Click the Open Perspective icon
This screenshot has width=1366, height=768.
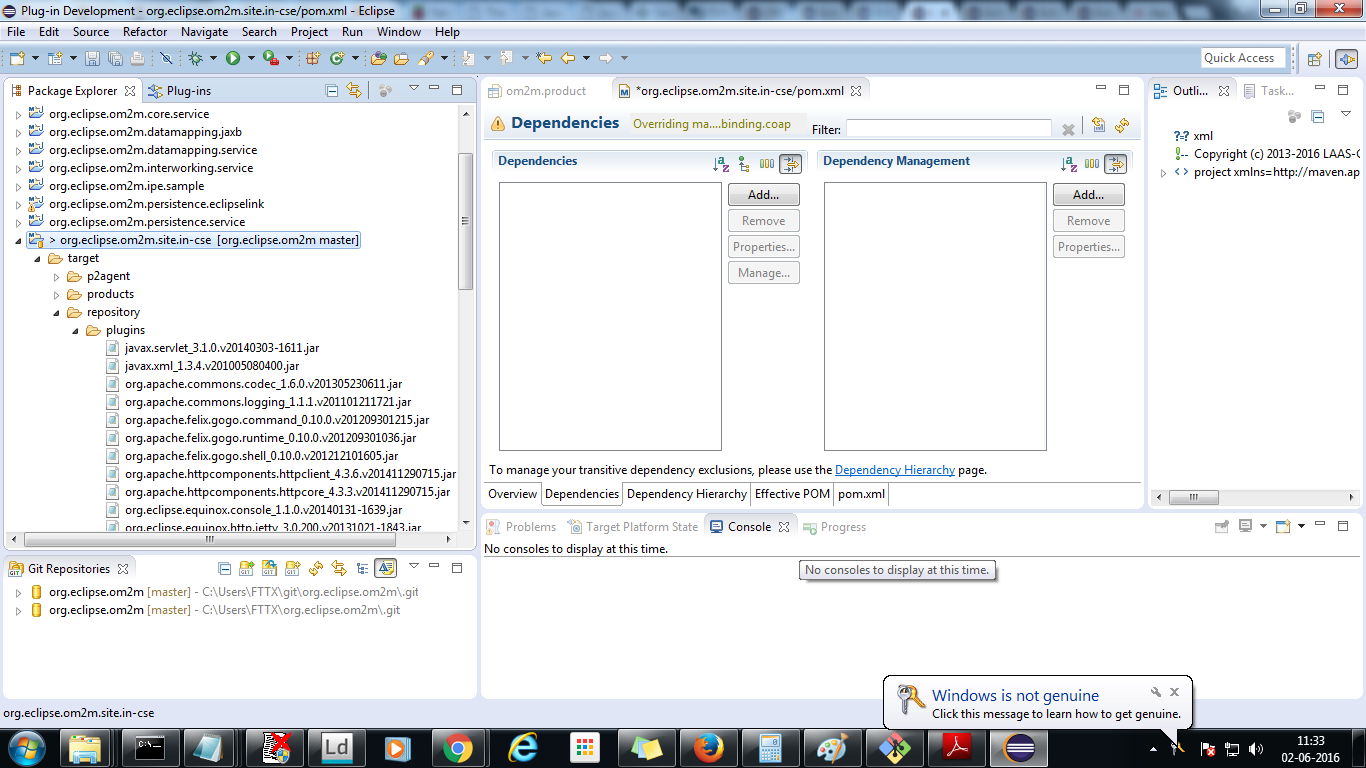[x=1315, y=59]
